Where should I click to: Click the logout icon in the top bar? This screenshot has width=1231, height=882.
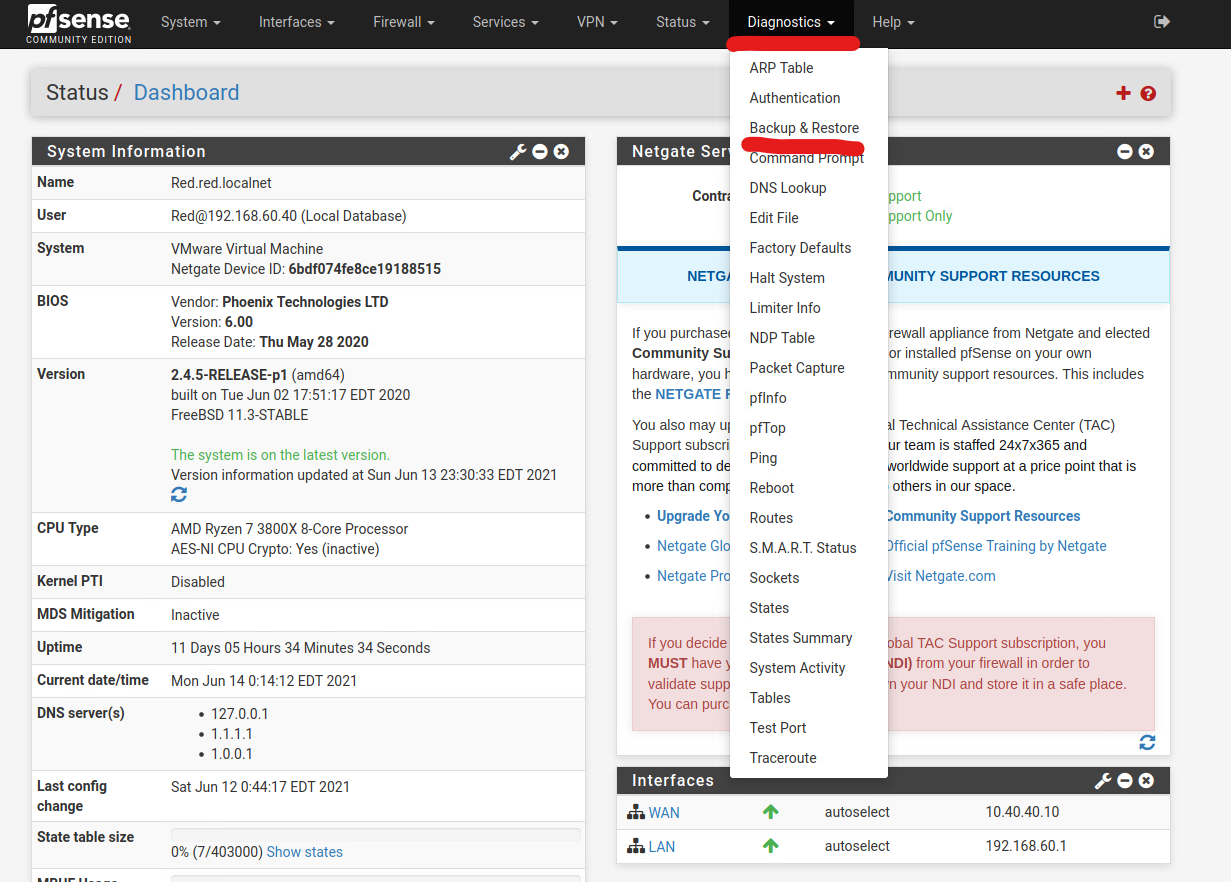coord(1162,22)
